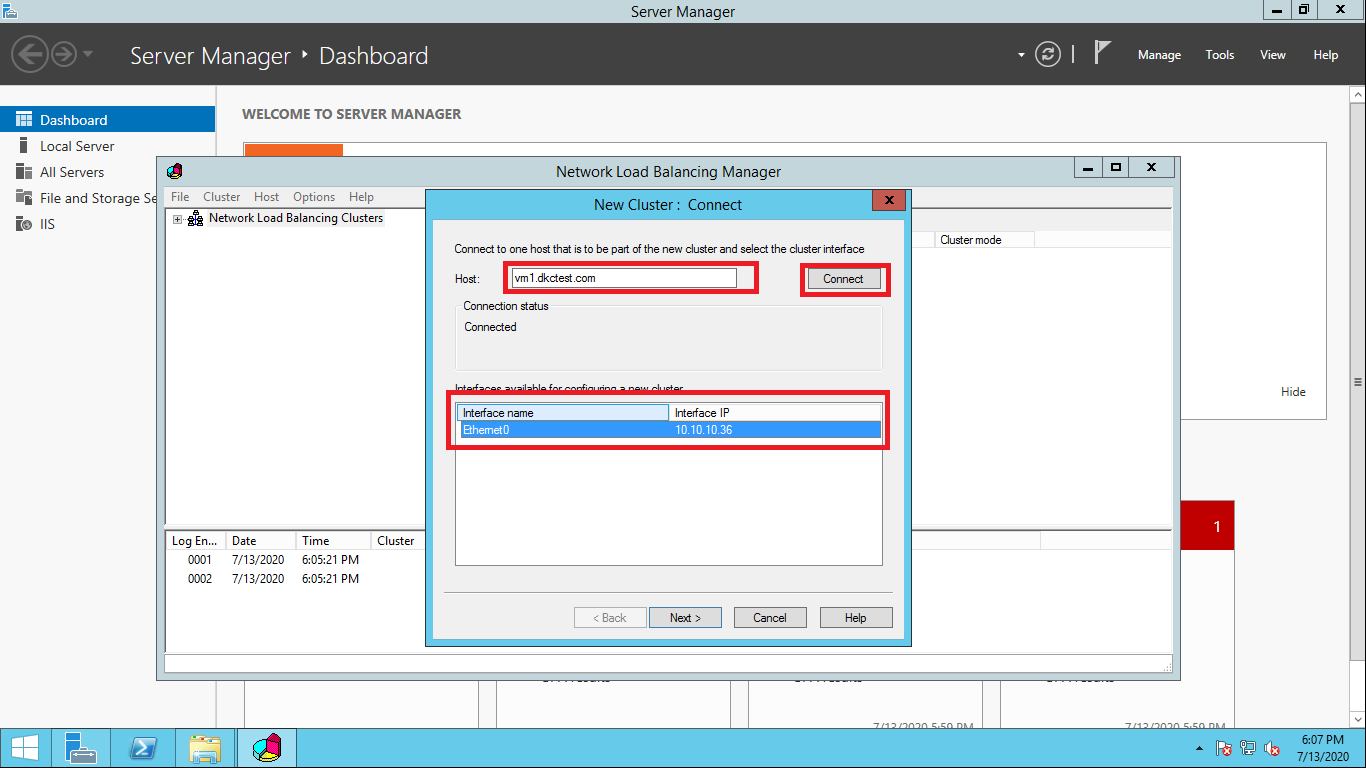Open File menu in Network Load Balancing Manager
Screen dimensions: 1366x768
coord(180,197)
